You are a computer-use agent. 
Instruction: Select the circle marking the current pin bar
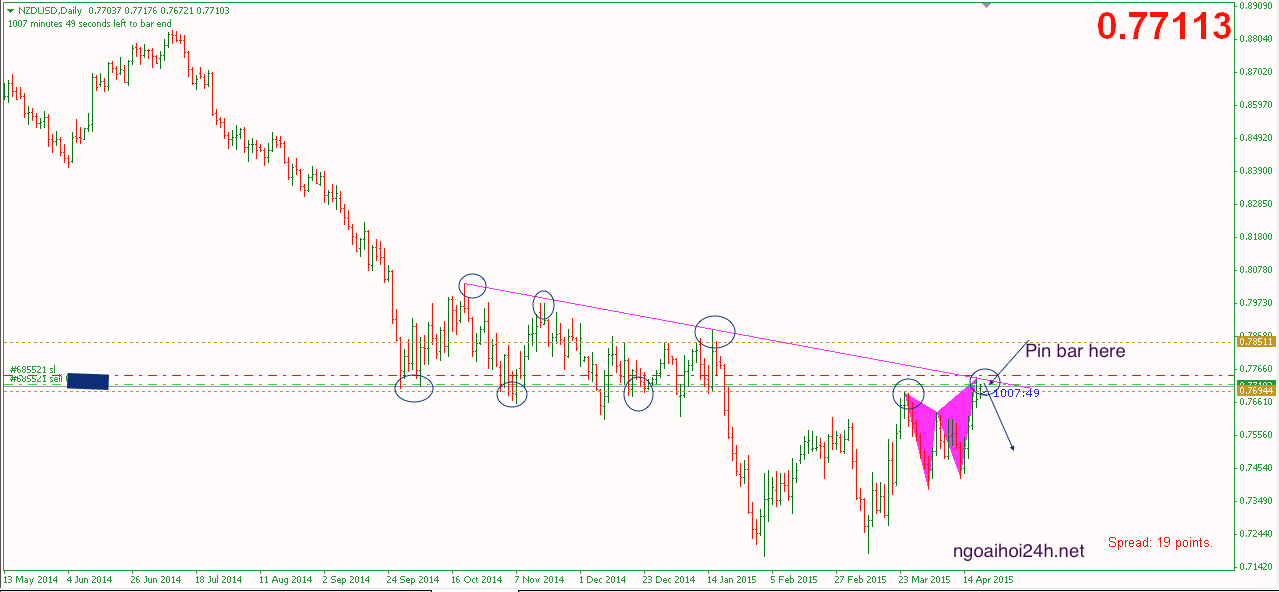point(985,379)
